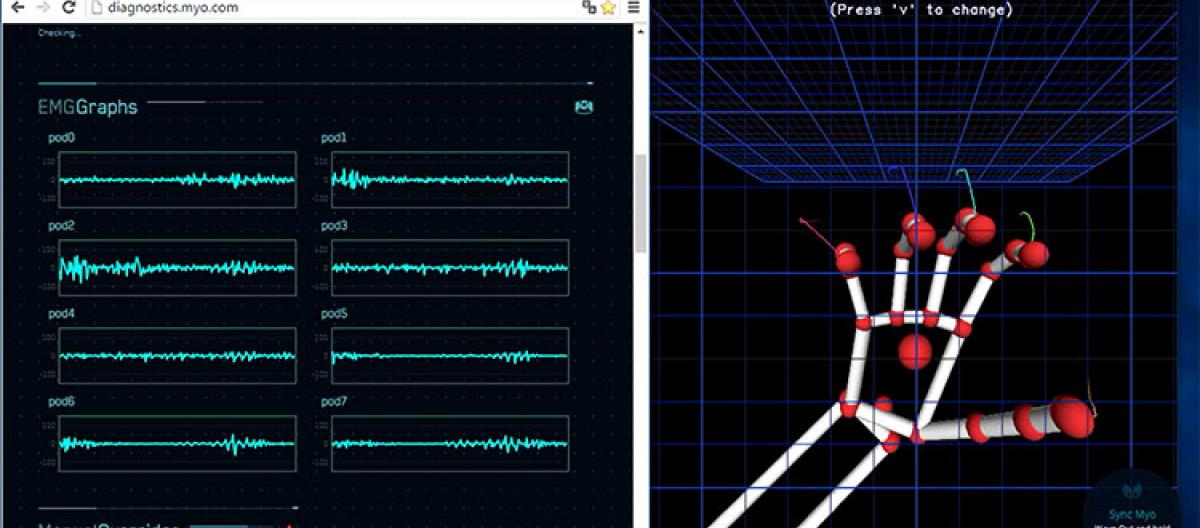Open the pod6 EMG graph
Screen dimensions: 1200x528
click(177, 444)
